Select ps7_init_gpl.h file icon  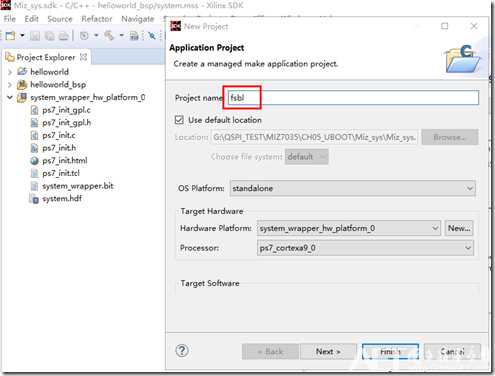(34, 123)
